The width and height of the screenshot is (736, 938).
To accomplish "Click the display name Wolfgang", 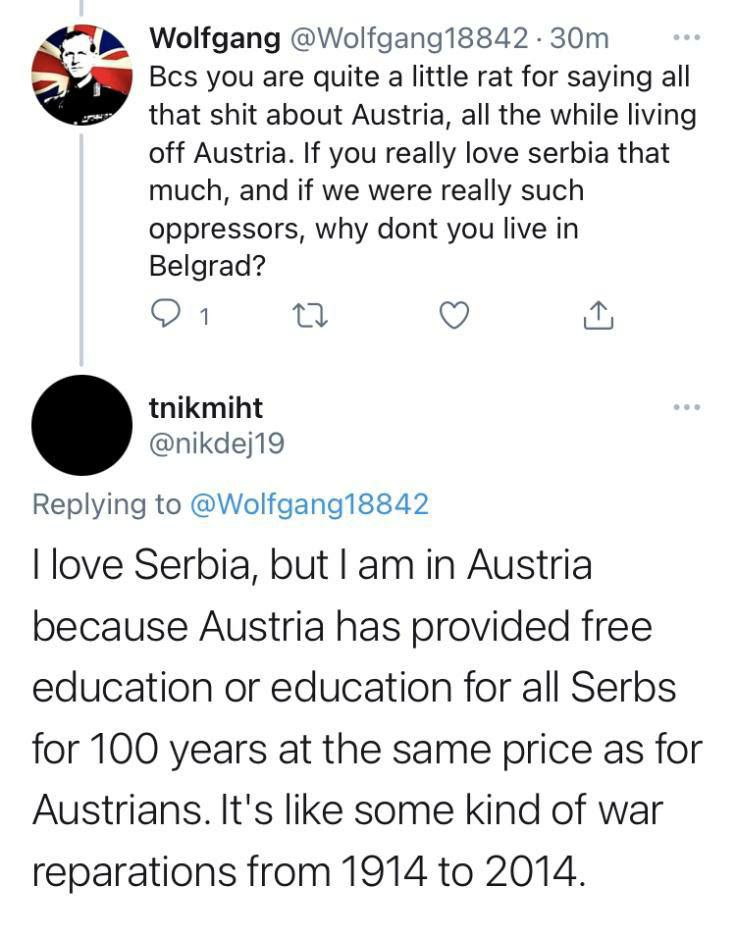I will (x=214, y=39).
